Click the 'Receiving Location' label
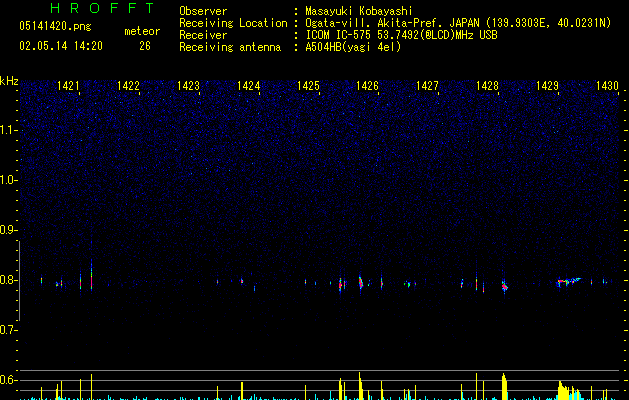Viewport: 629px width, 400px height. [x=233, y=23]
